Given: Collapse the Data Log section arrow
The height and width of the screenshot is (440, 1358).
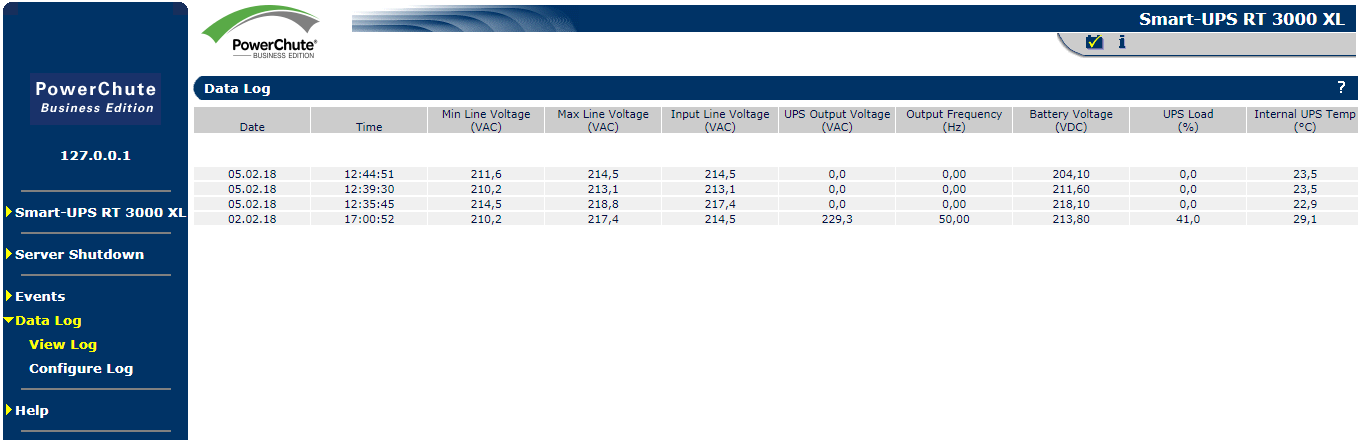Looking at the screenshot, I should coord(8,321).
